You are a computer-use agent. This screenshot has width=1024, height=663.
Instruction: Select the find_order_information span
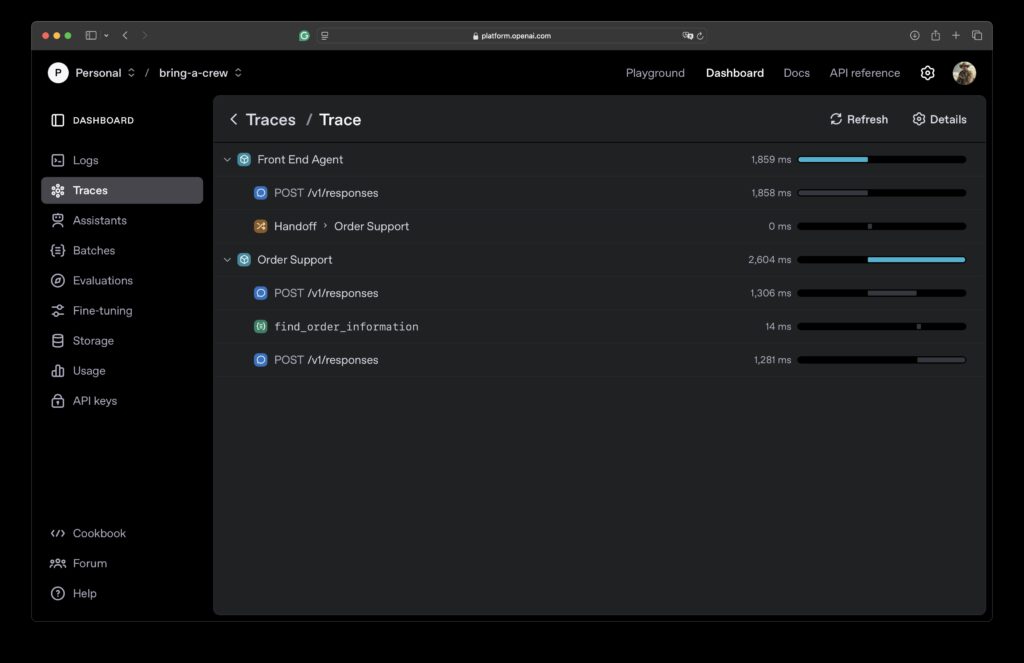pos(599,326)
